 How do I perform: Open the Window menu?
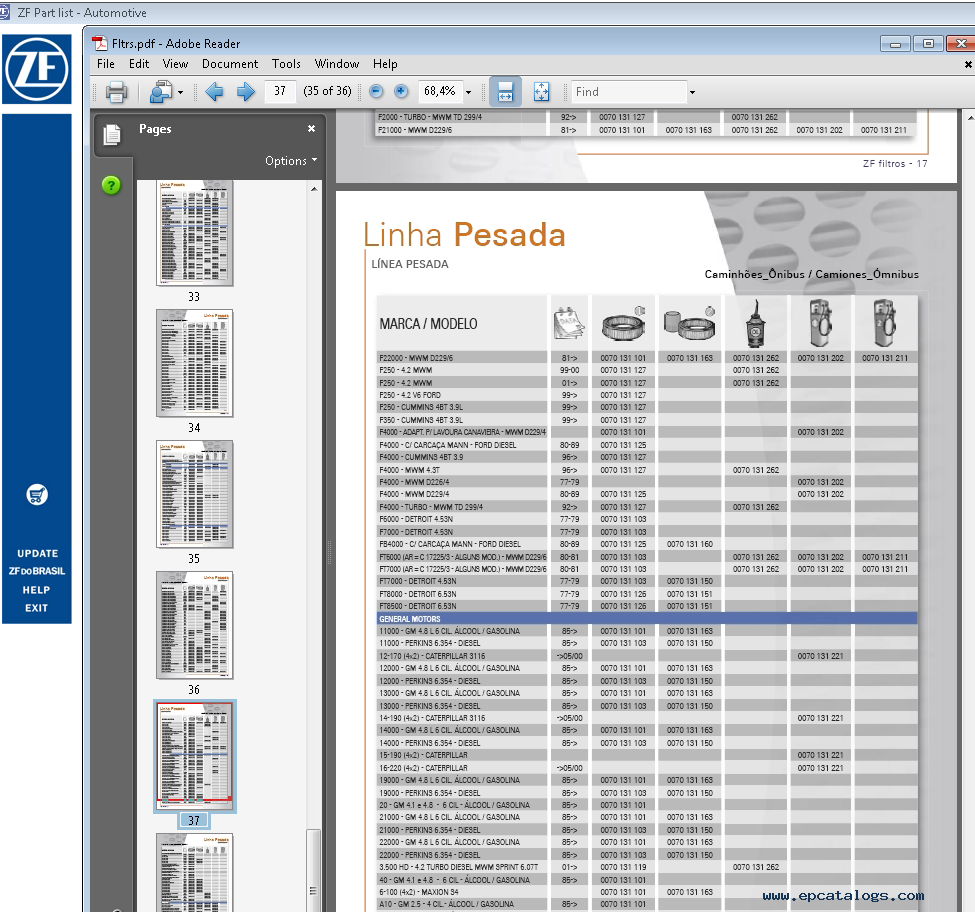click(x=337, y=64)
